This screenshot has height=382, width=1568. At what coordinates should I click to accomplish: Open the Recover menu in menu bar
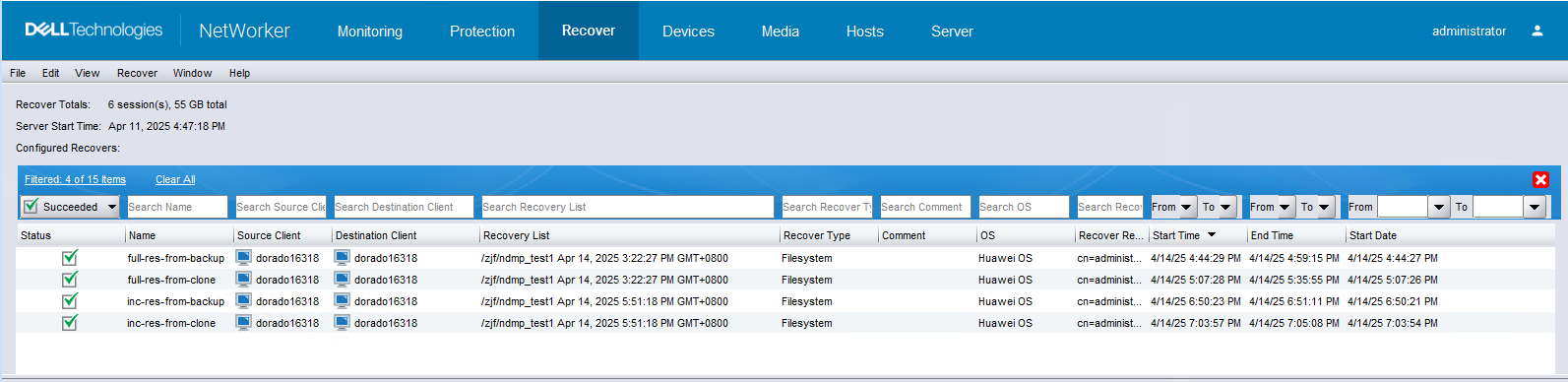(x=137, y=73)
